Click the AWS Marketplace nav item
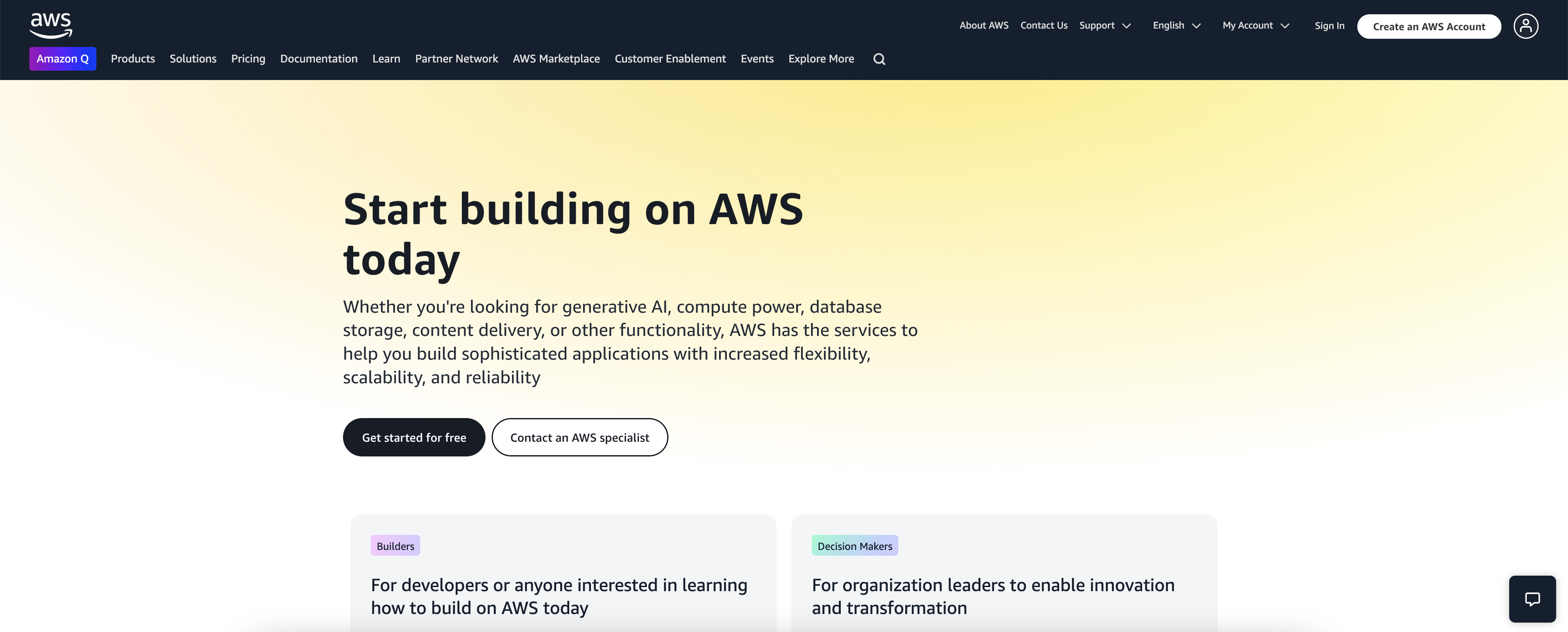This screenshot has width=1568, height=632. pos(556,59)
